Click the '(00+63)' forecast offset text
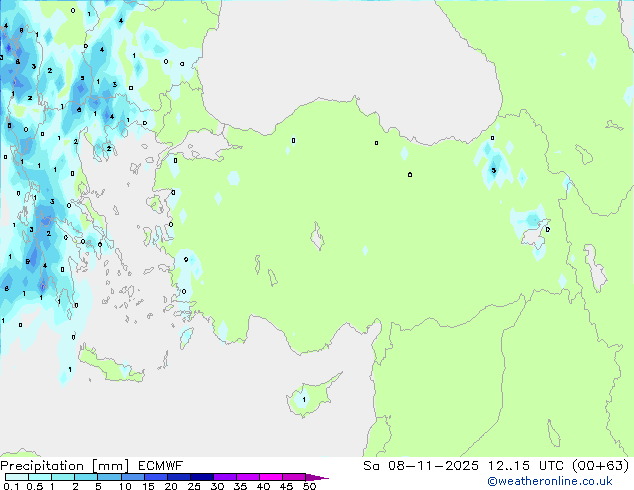Viewport: 634px width, 490px height. tap(600, 466)
